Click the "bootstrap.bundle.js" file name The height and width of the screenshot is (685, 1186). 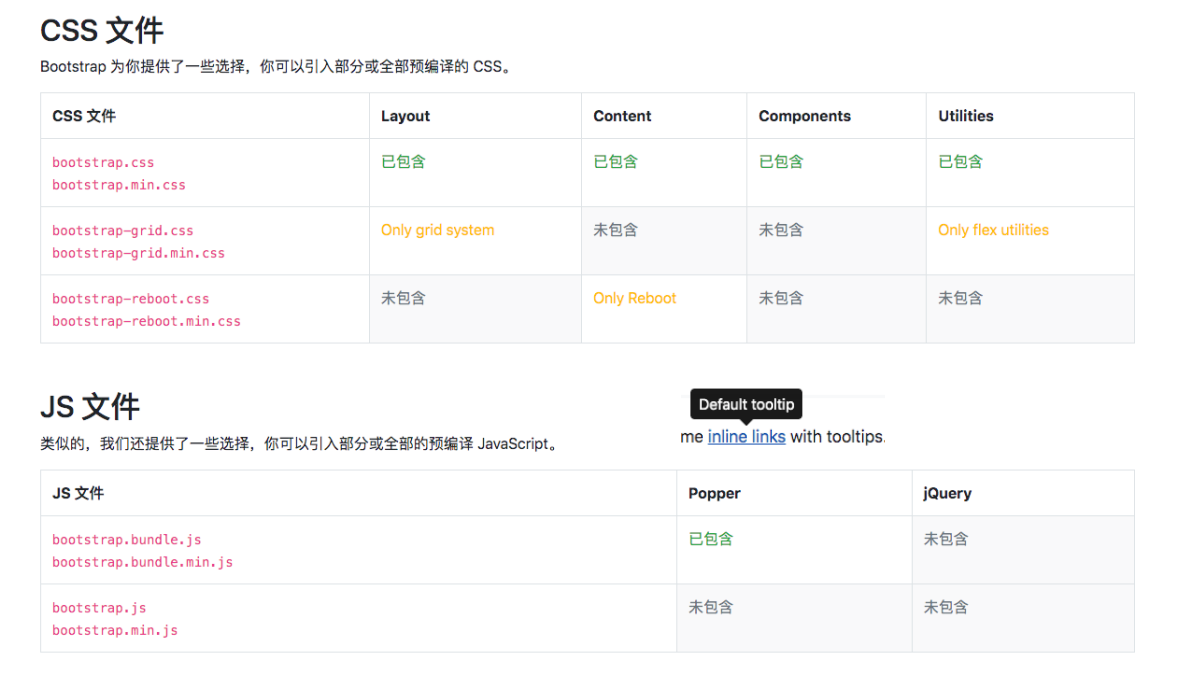[127, 540]
